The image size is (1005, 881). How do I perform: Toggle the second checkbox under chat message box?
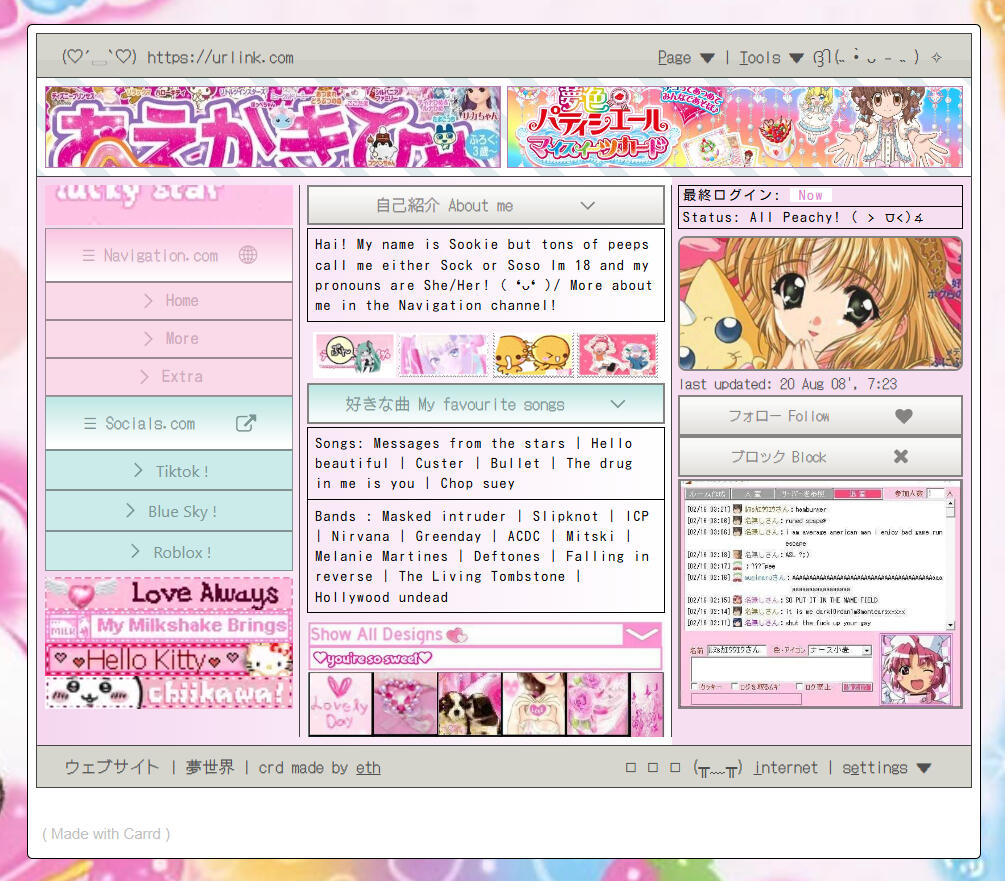click(x=735, y=686)
